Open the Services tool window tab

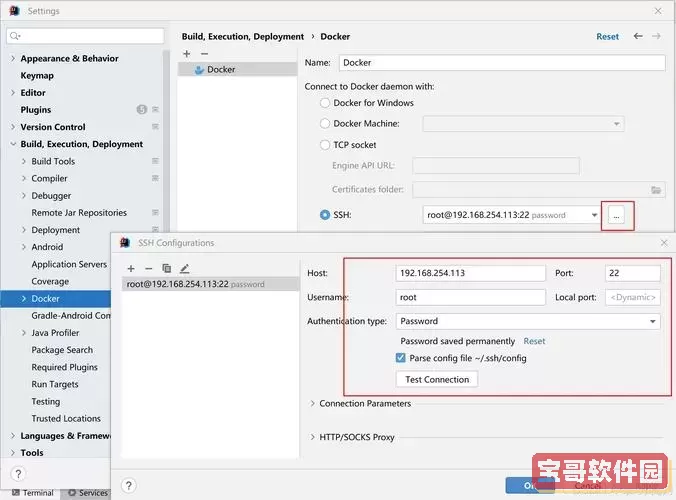88,493
